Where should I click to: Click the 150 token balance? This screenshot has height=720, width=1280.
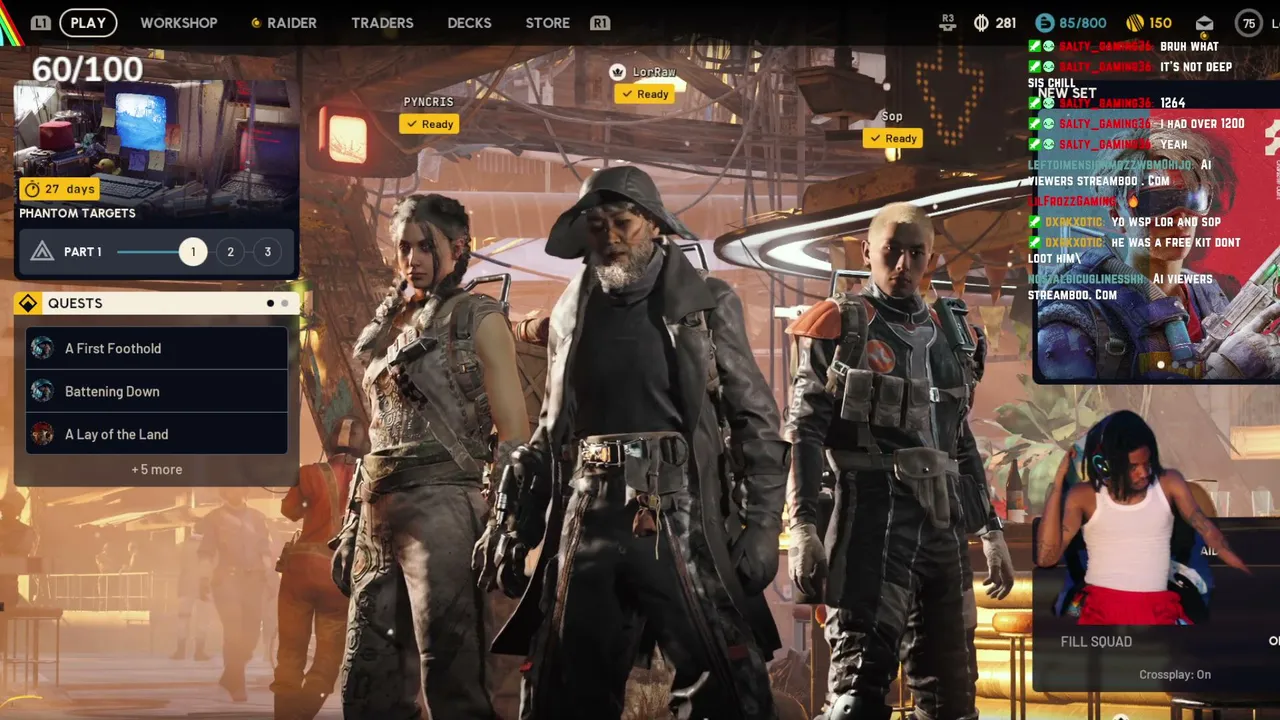(1160, 23)
